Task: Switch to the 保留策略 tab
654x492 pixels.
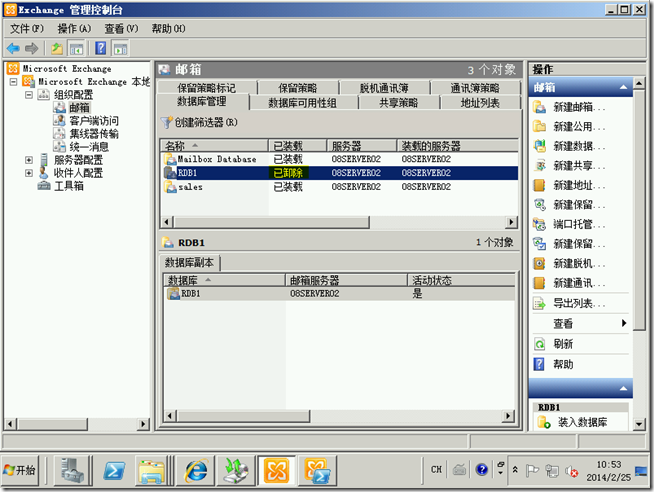Action: tap(298, 88)
